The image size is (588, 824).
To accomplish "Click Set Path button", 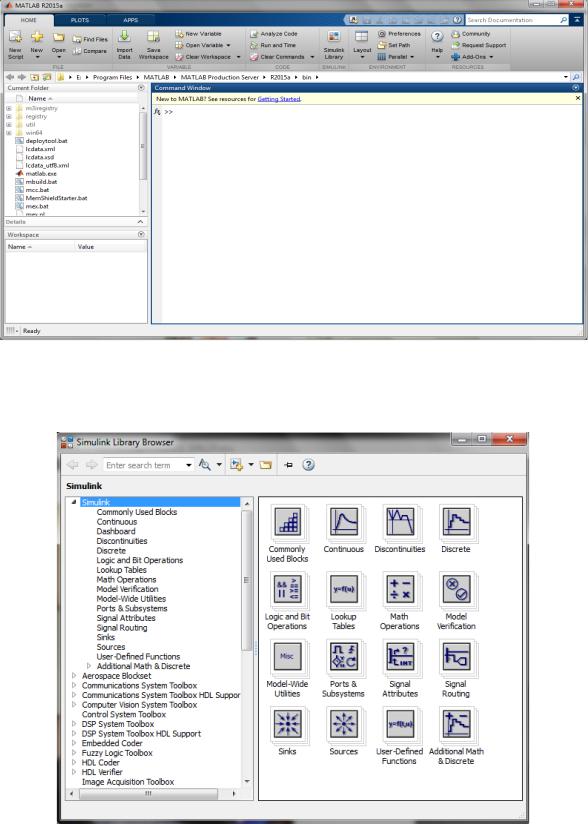I will 394,45.
